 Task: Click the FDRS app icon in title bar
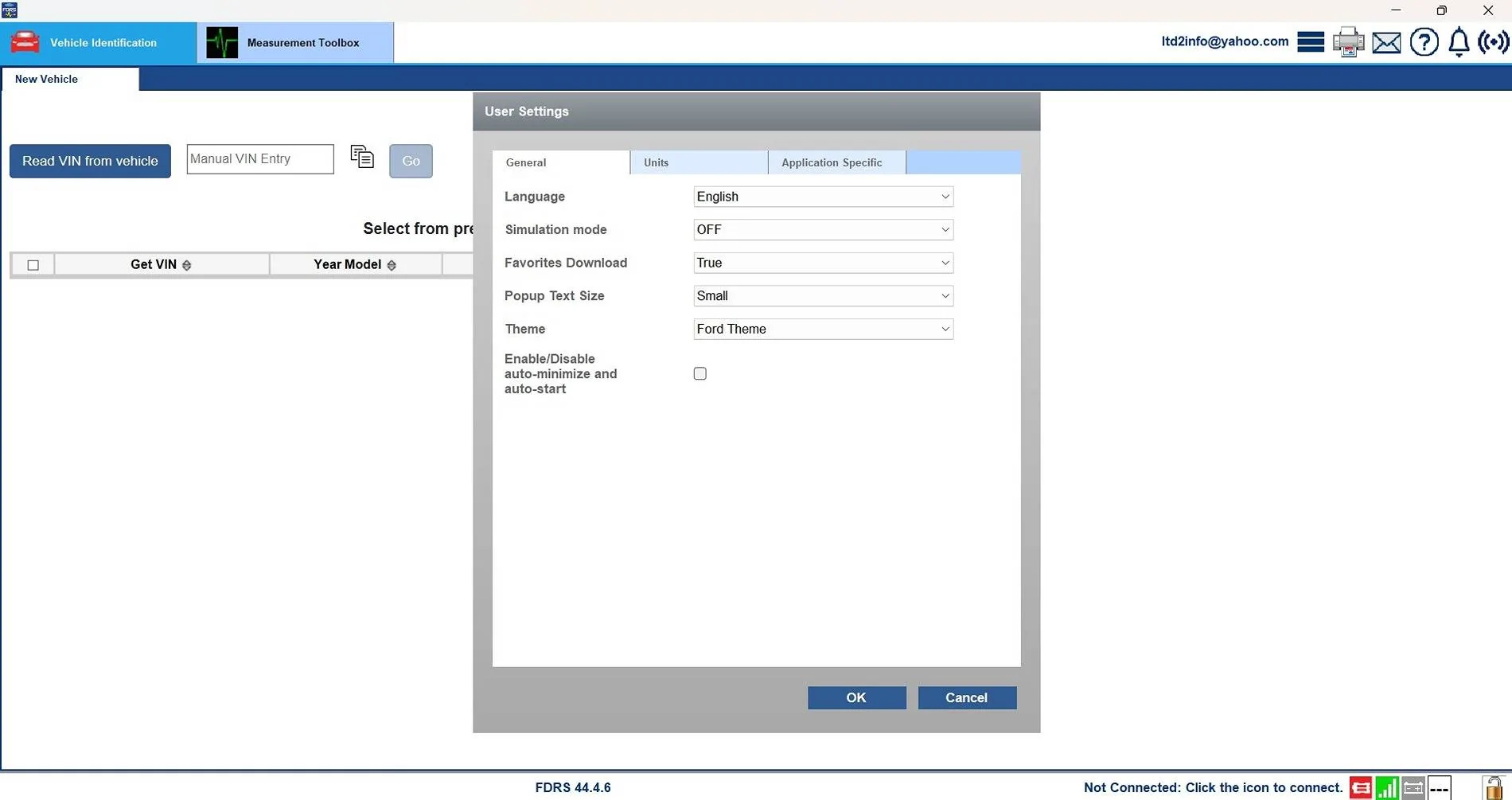click(10, 10)
